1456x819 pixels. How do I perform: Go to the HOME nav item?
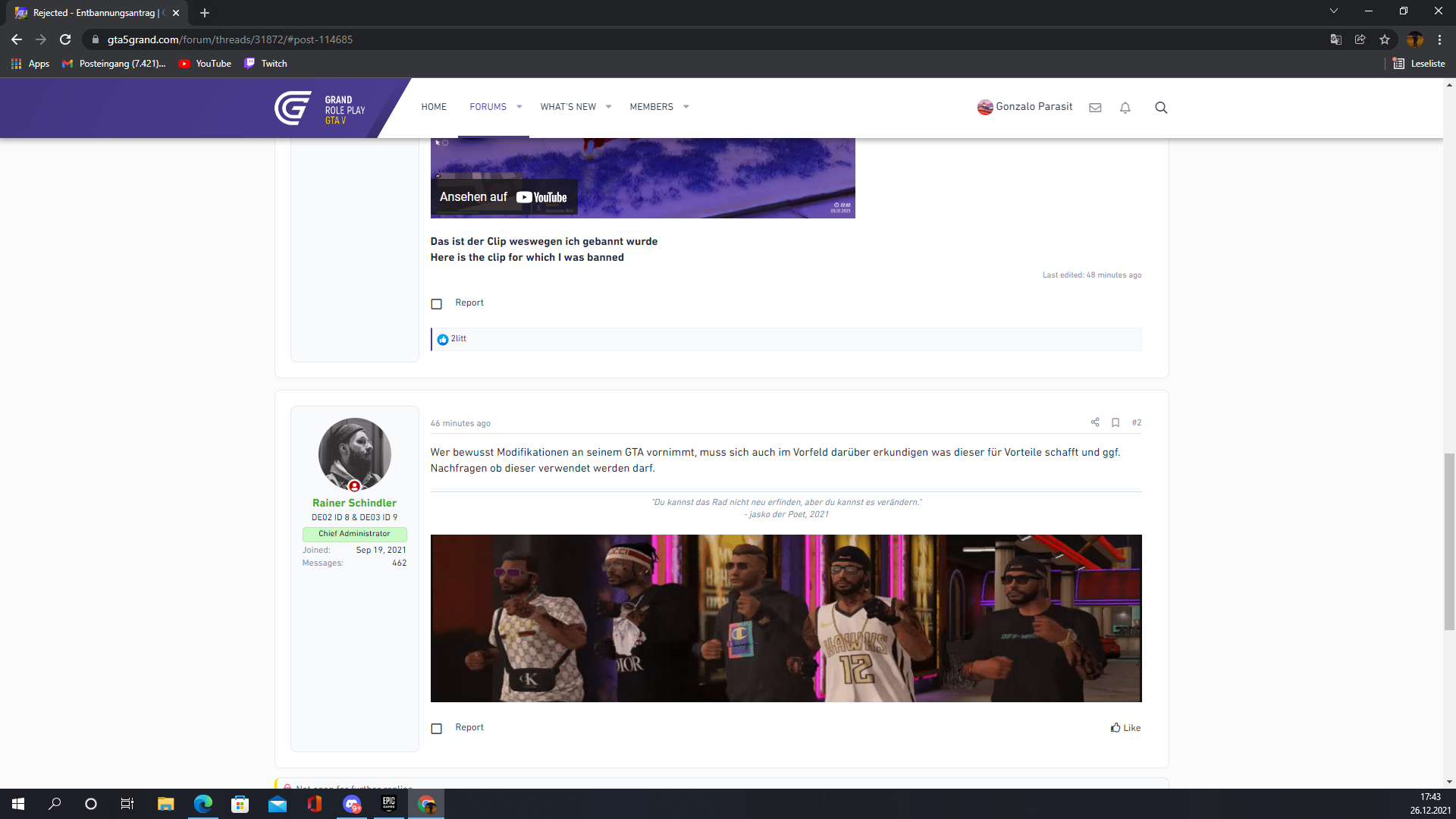point(434,107)
